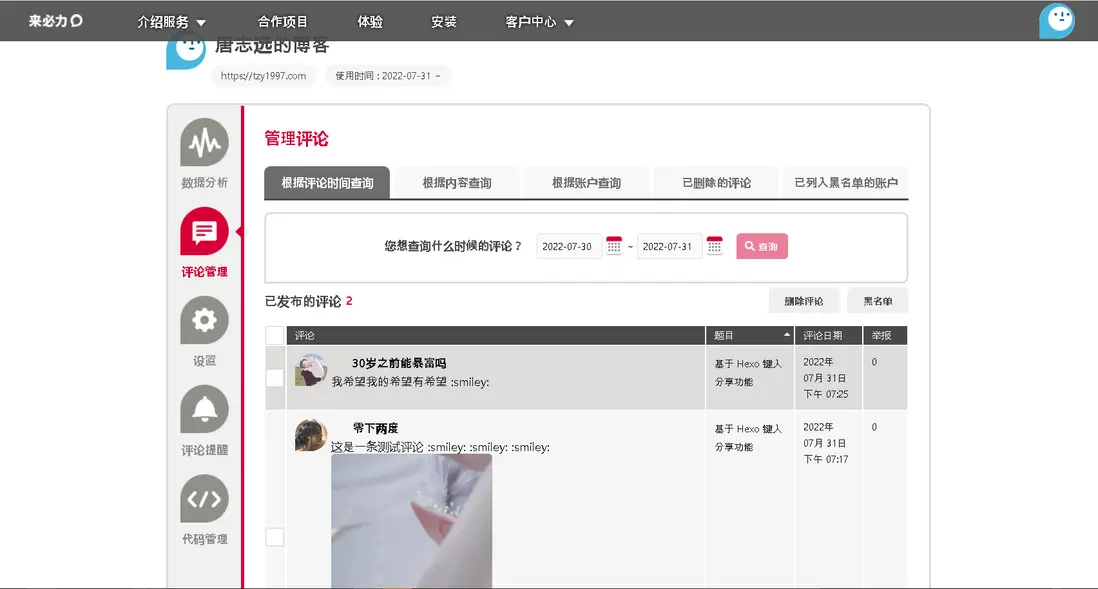Switch to 已删除的评论 tab
Viewport: 1098px width, 589px height.
coord(716,183)
